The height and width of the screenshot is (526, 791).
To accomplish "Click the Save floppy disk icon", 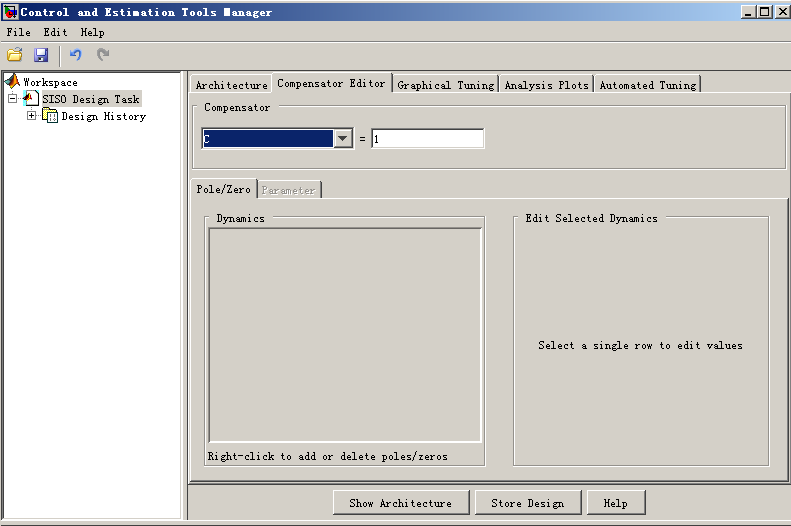I will point(41,54).
